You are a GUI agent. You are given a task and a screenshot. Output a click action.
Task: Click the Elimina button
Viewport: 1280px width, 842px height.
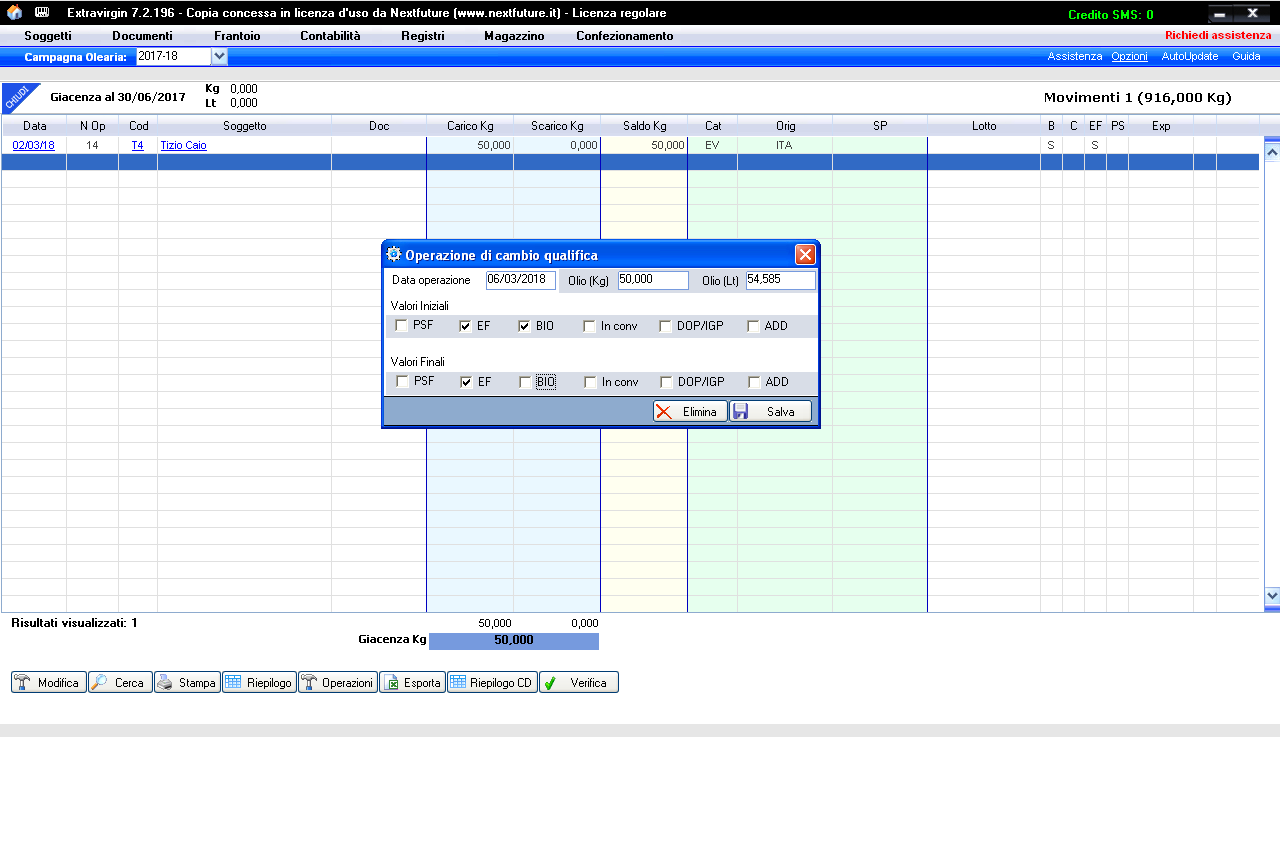click(690, 412)
